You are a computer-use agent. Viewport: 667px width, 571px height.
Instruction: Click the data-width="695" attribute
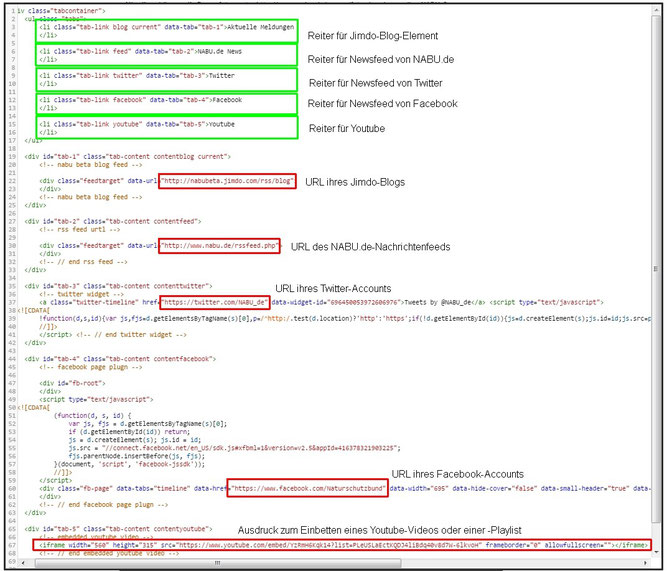tap(419, 488)
